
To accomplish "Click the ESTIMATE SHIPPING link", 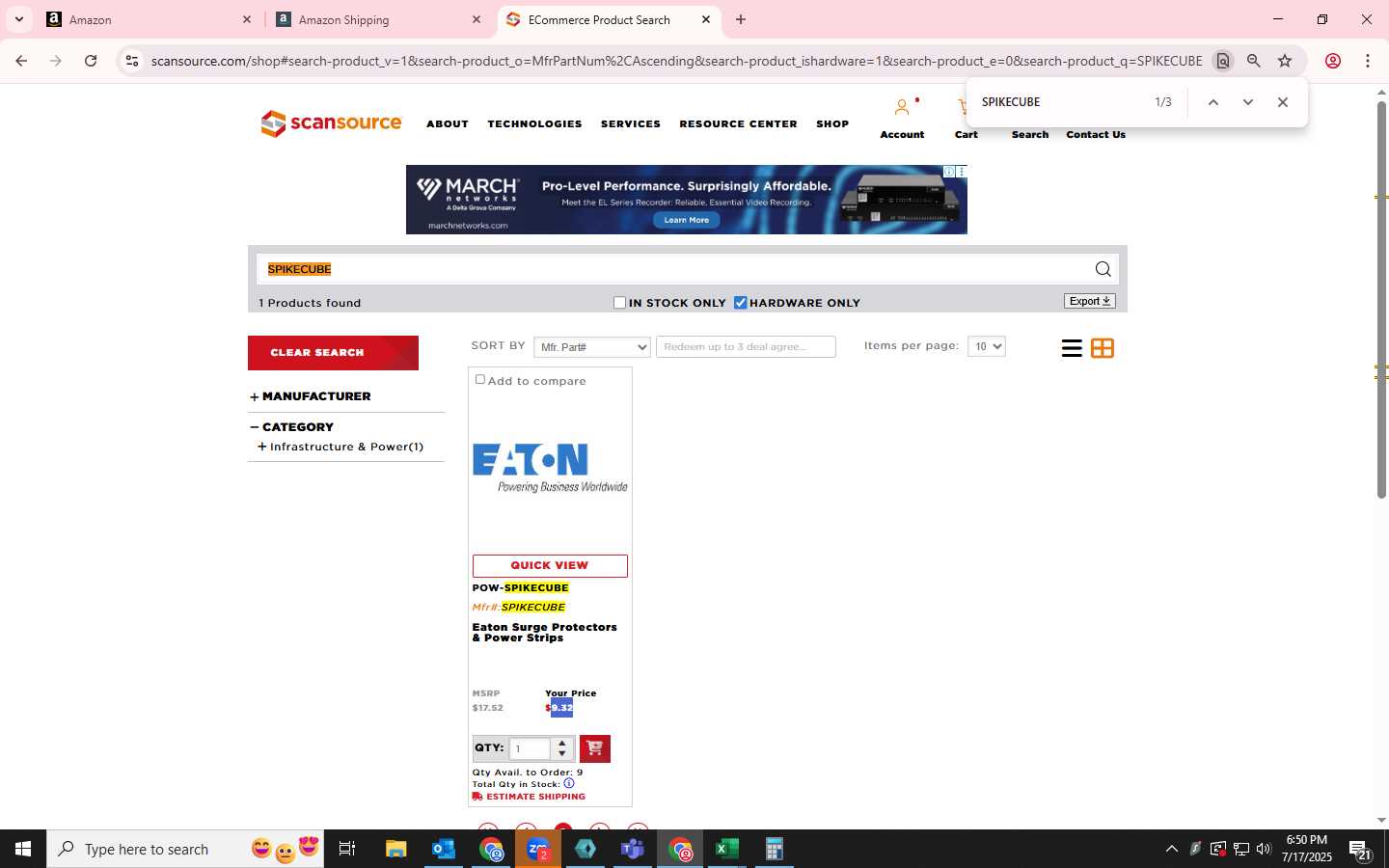I will click(529, 797).
